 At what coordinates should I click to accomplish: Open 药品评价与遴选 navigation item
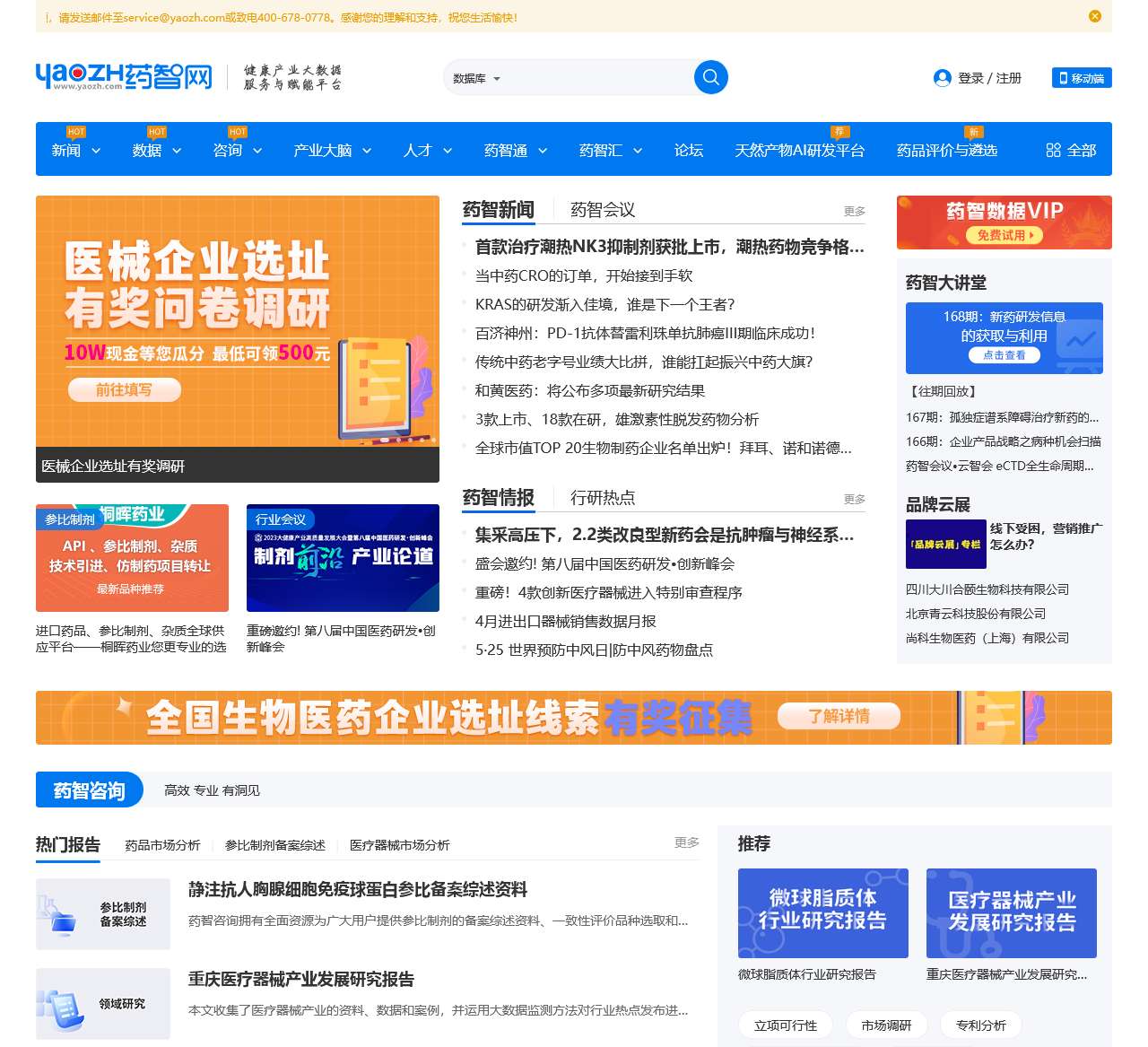coord(947,150)
